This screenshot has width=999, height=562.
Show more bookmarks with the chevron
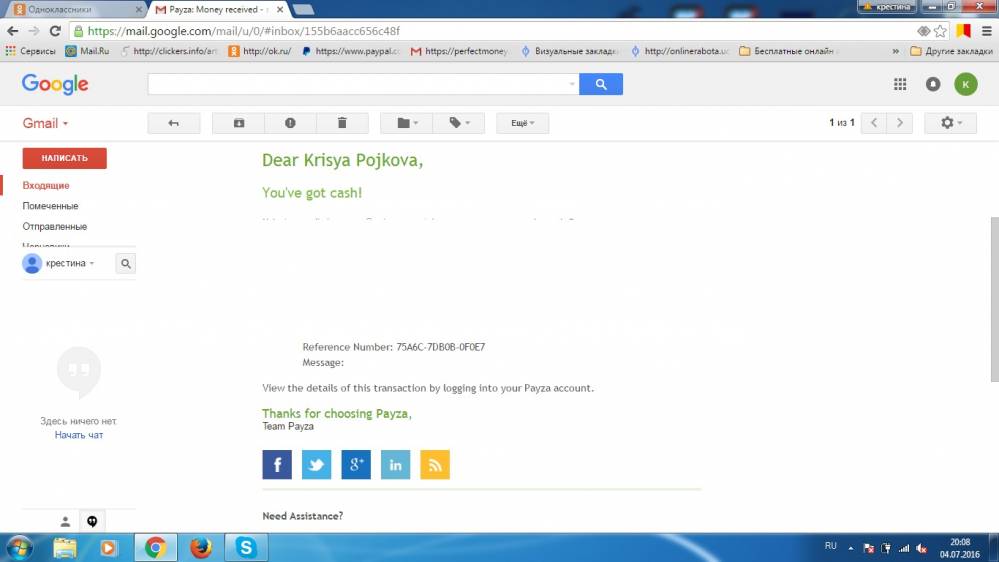point(895,51)
